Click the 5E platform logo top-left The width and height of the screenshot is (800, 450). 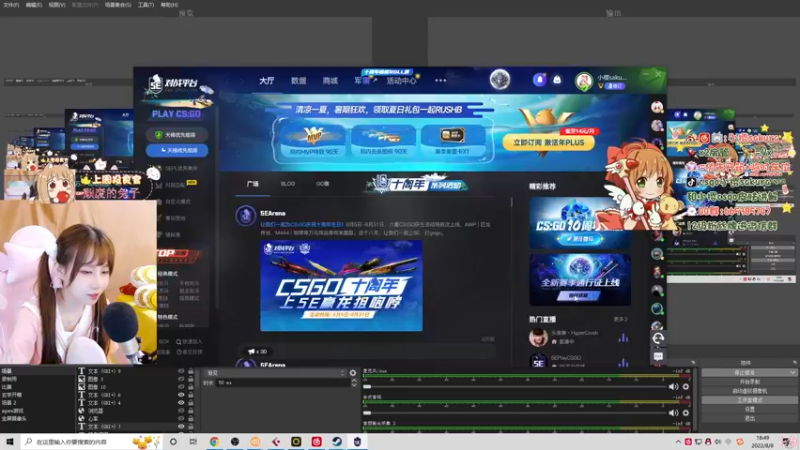coord(172,83)
